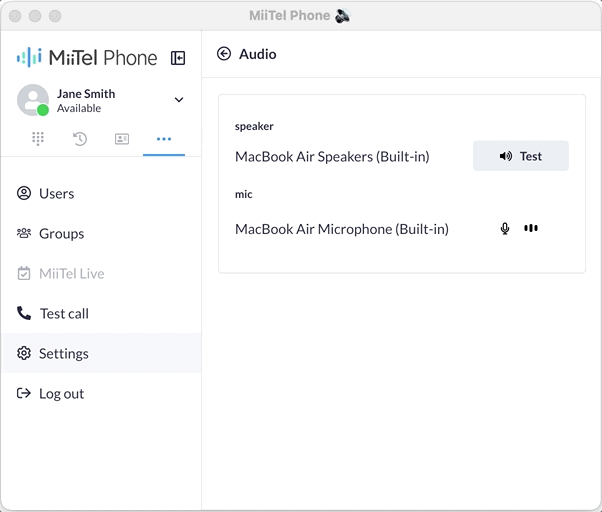Select MacBook Air Microphone device dropdown
Viewport: 602px width, 512px height.
[341, 229]
